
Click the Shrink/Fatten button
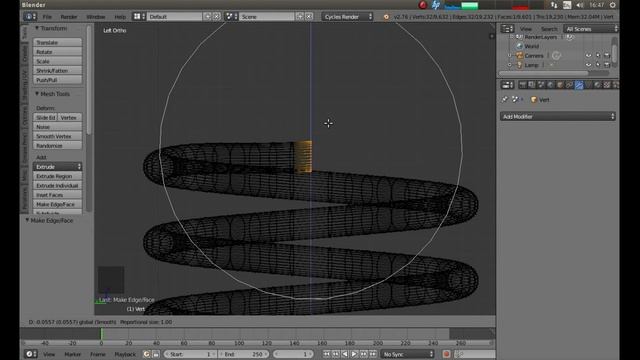point(57,71)
